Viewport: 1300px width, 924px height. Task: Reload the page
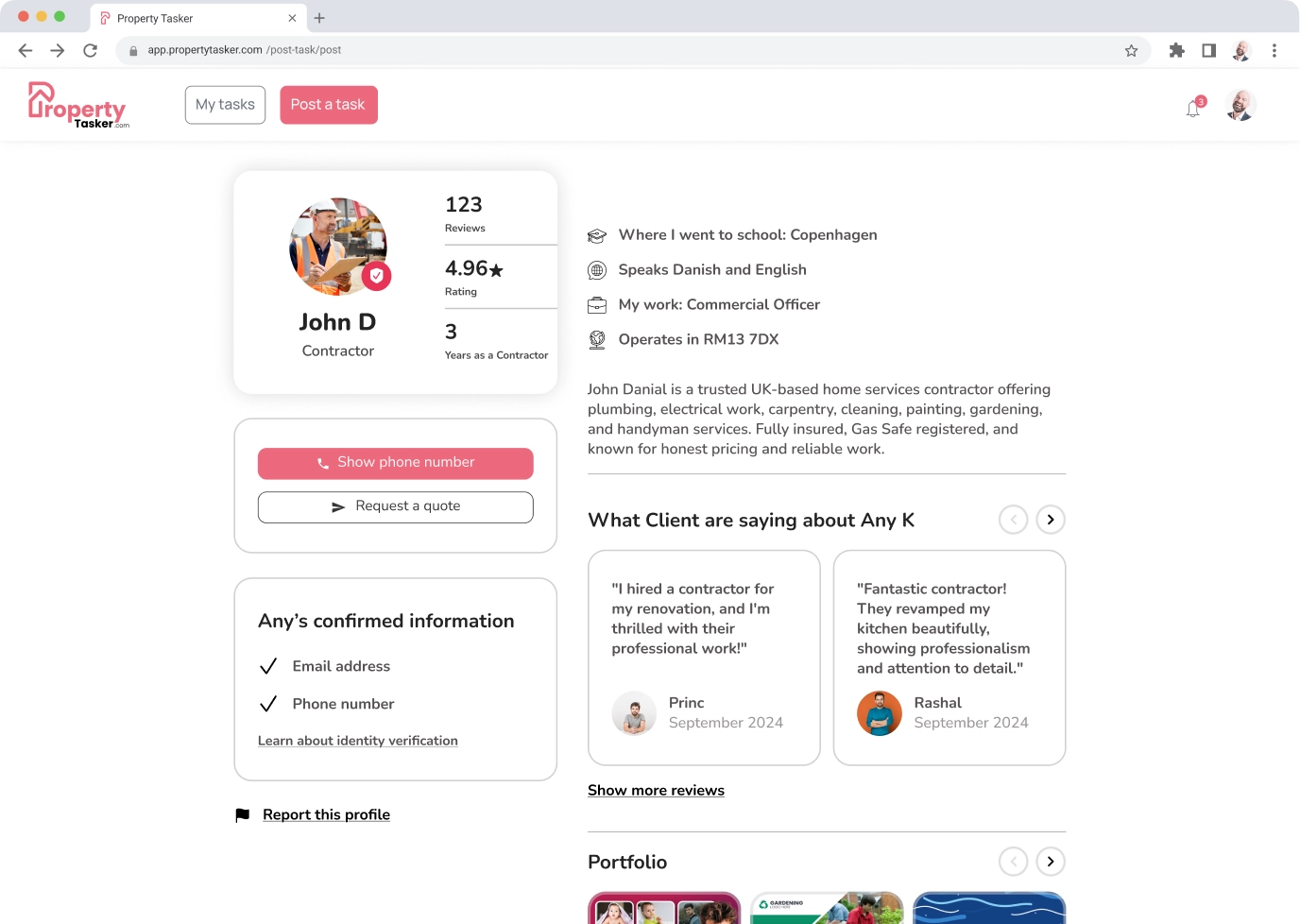click(x=90, y=51)
